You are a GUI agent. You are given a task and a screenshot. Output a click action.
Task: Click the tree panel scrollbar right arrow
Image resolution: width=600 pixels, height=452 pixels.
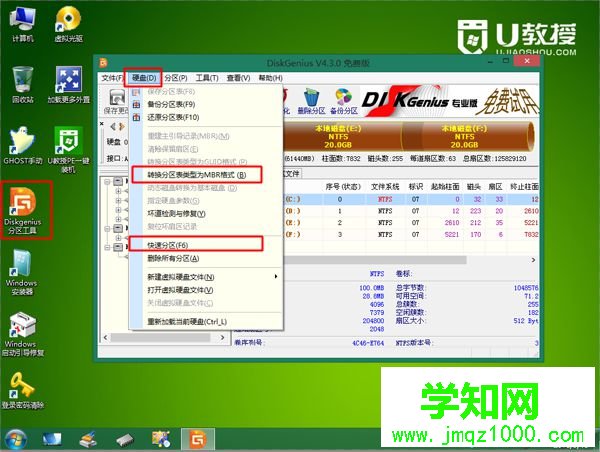point(222,338)
